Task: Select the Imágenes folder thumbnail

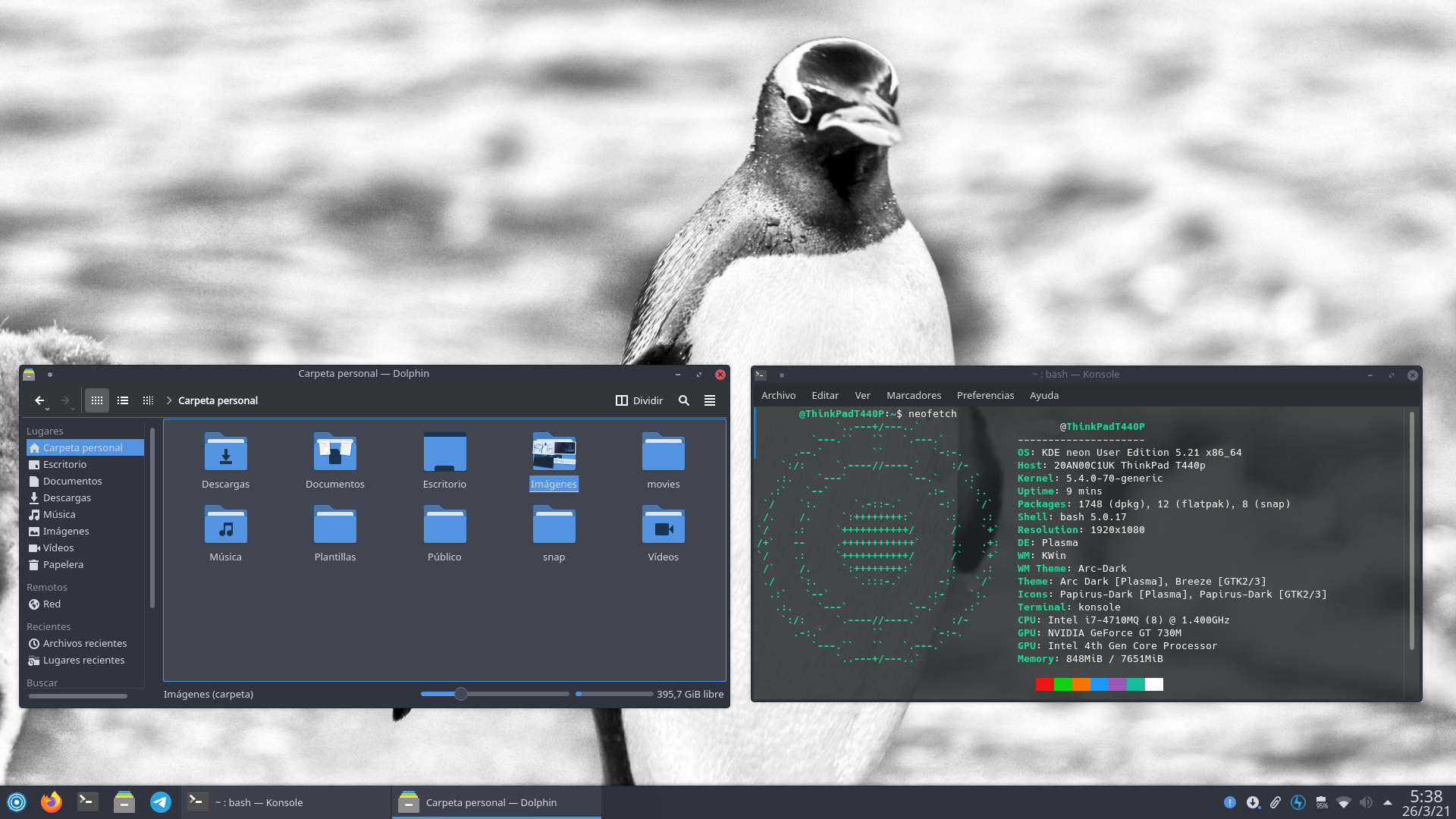Action: click(x=554, y=452)
